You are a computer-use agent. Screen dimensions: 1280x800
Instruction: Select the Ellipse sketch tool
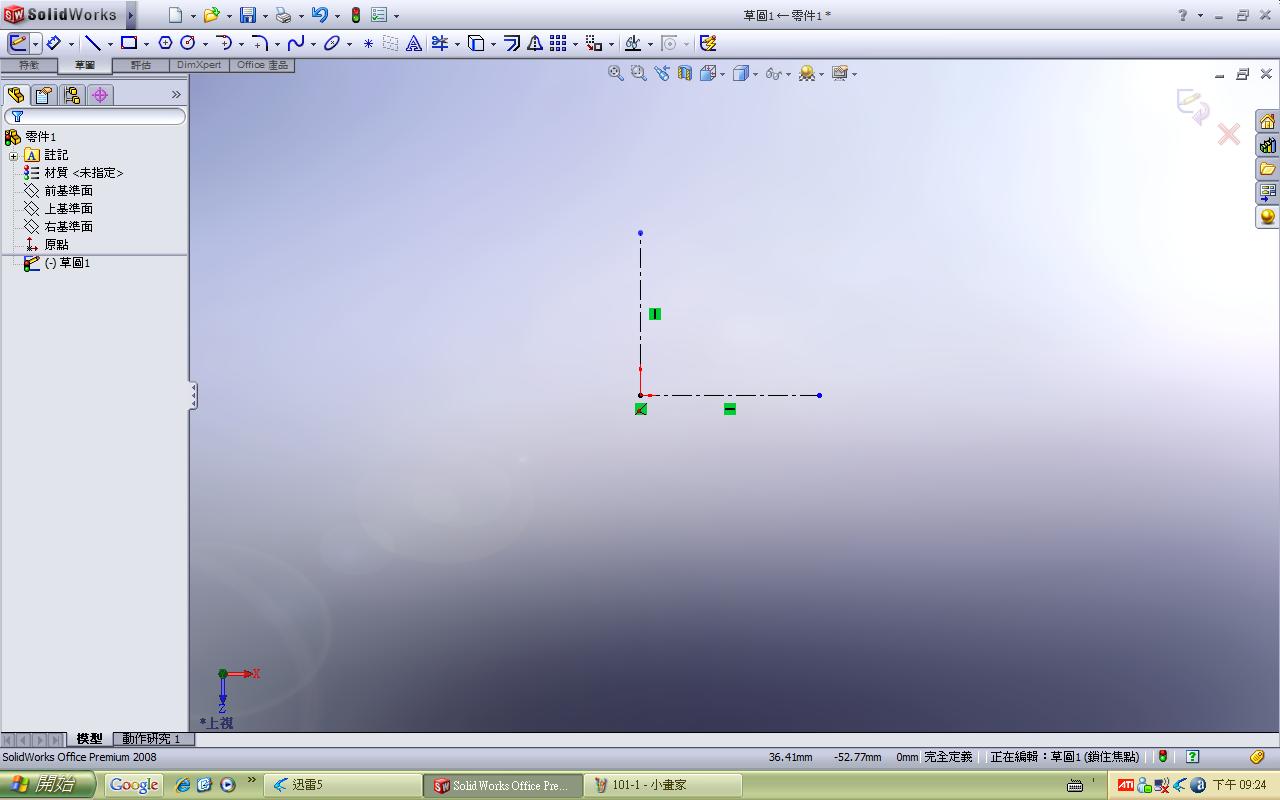coord(332,43)
